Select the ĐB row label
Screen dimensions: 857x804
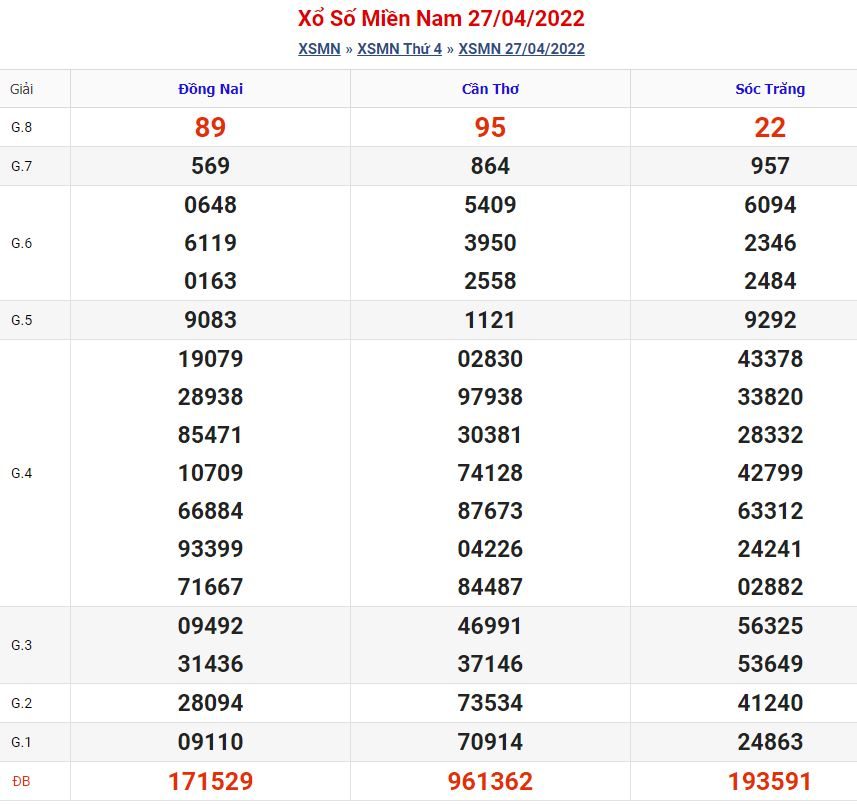(x=21, y=782)
